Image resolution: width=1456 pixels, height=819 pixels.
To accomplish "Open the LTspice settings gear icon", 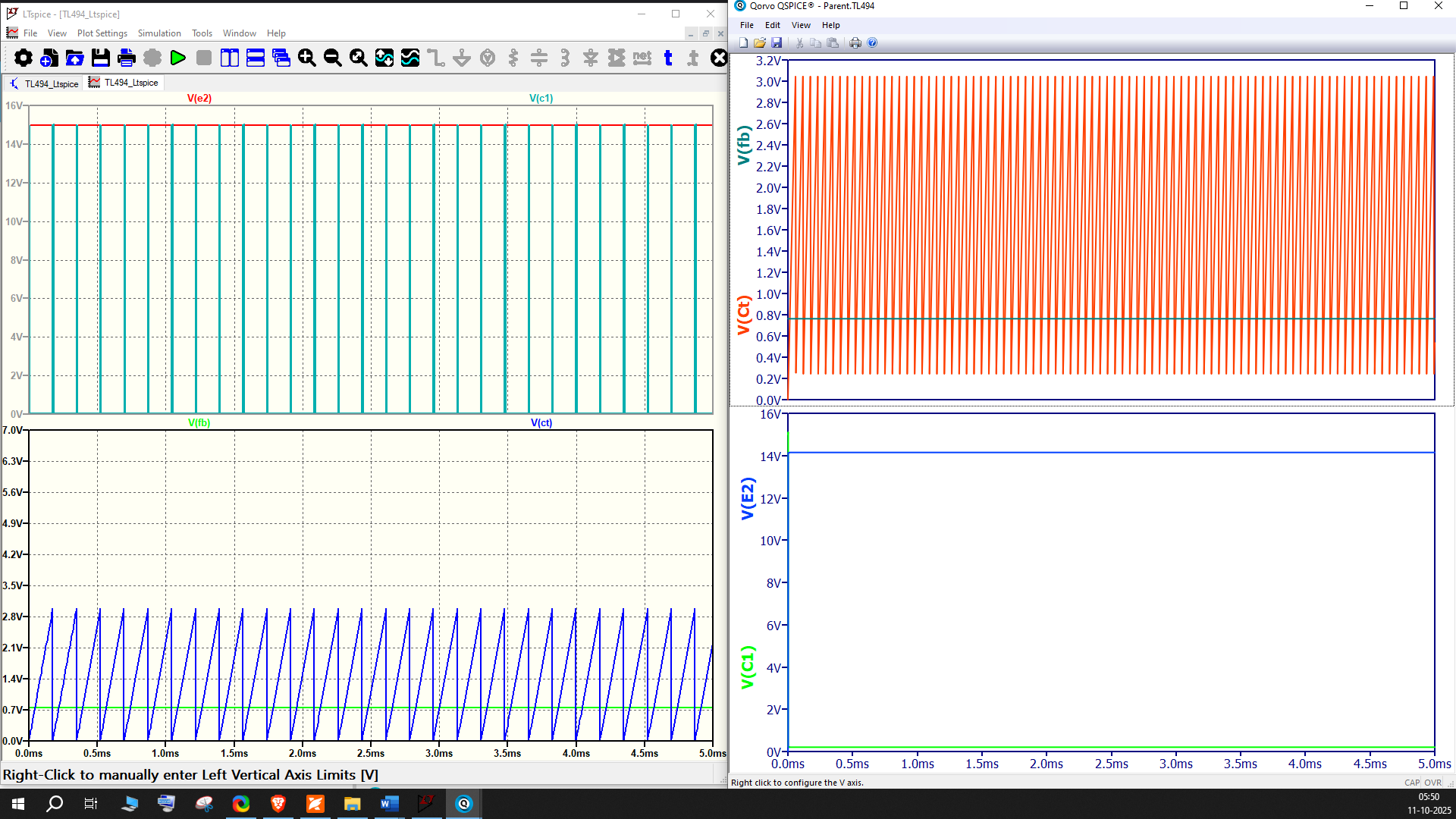I will tap(24, 58).
